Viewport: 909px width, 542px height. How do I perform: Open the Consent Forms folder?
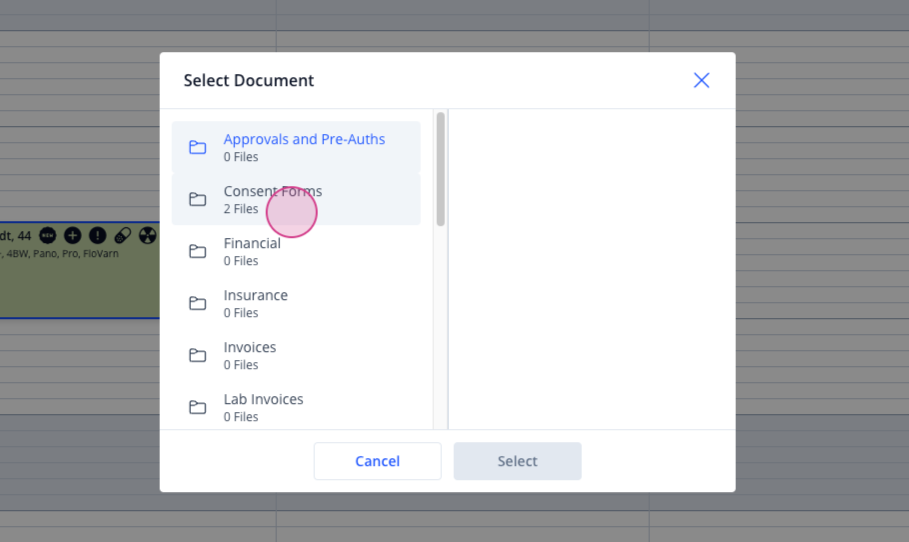296,199
